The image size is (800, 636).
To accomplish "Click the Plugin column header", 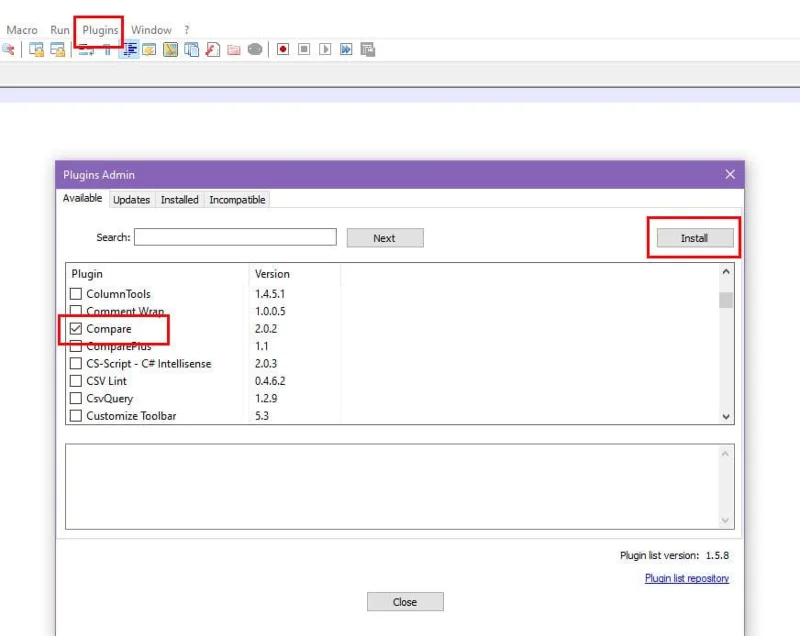I will click(157, 274).
